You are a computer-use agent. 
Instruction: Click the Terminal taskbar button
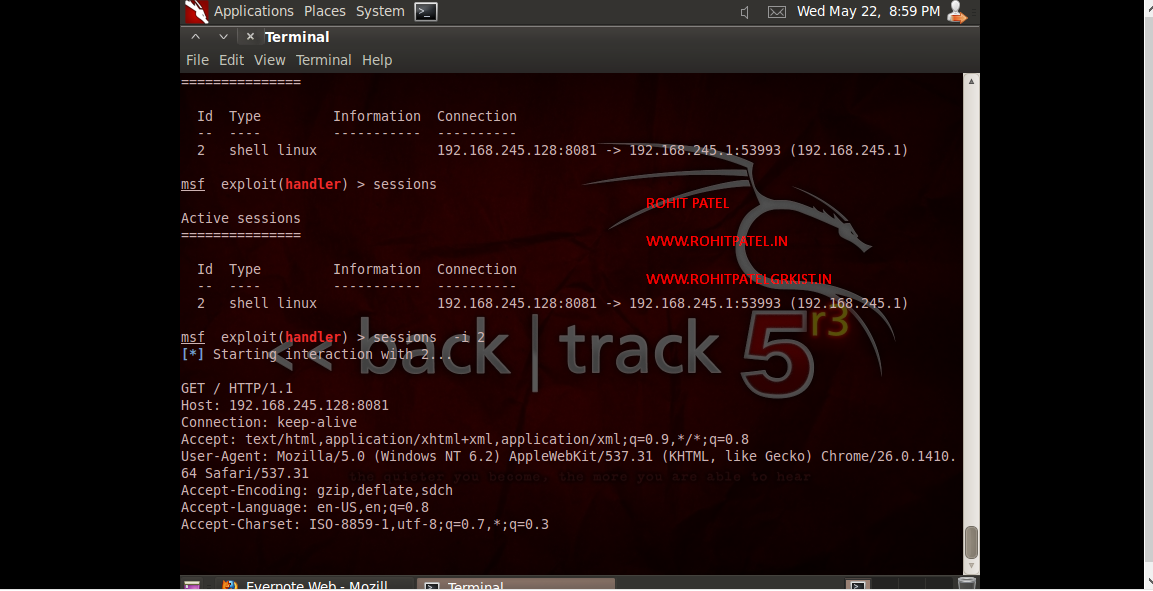coord(516,584)
